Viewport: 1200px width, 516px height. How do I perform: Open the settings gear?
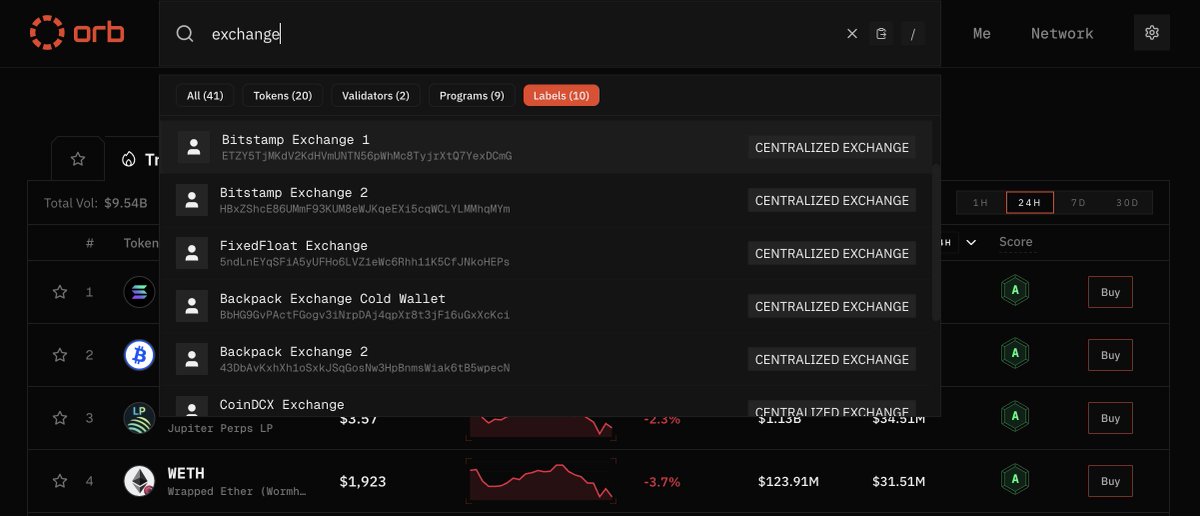[1152, 33]
